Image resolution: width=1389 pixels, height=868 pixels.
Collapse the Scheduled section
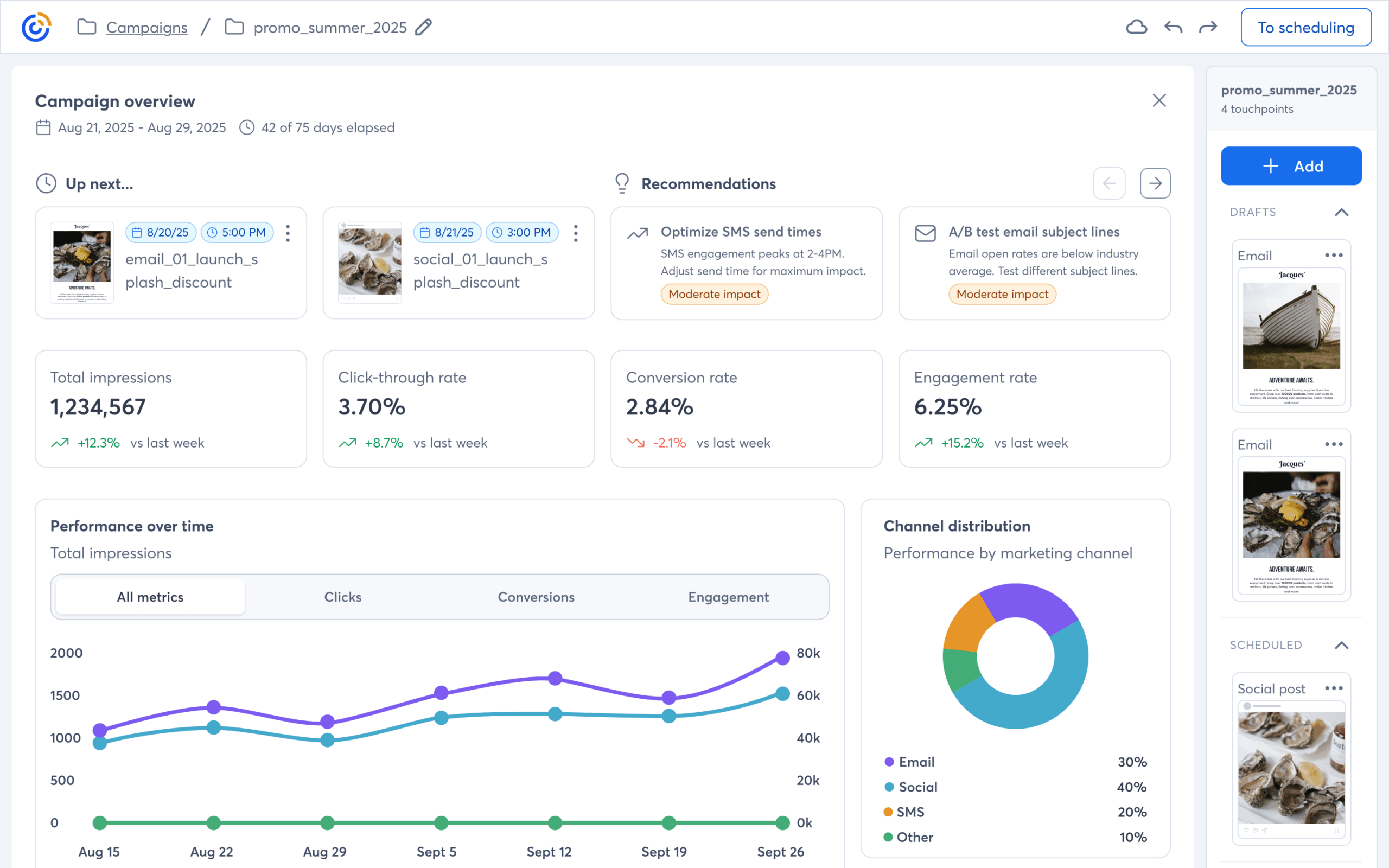pos(1341,645)
